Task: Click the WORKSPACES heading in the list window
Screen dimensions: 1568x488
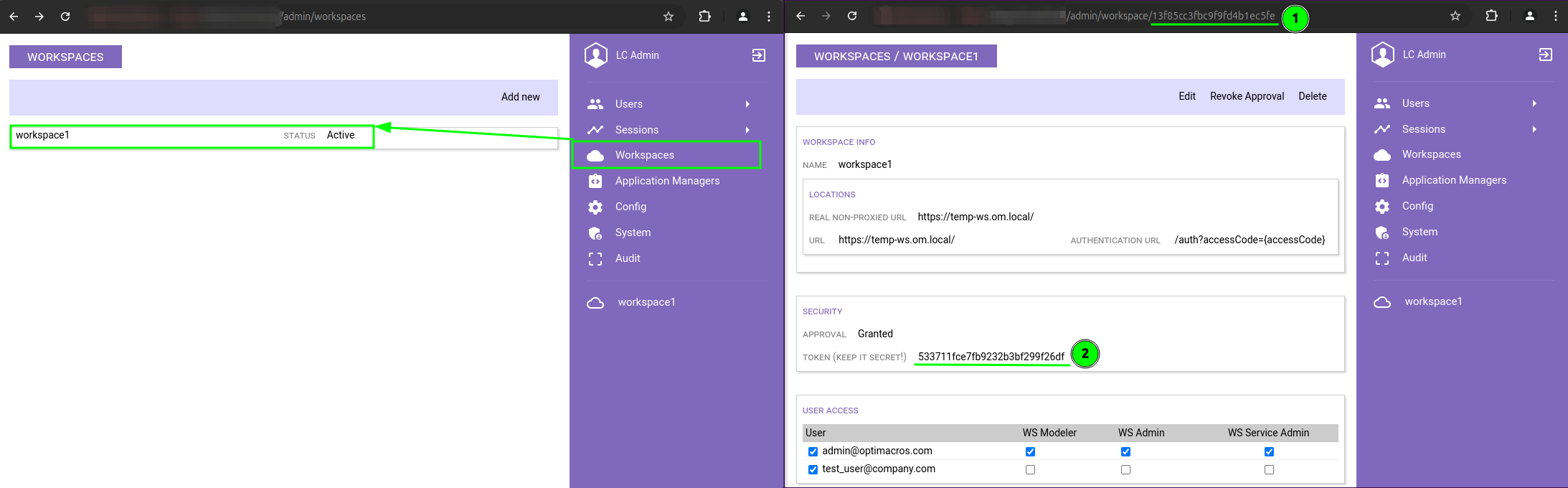Action: [65, 57]
